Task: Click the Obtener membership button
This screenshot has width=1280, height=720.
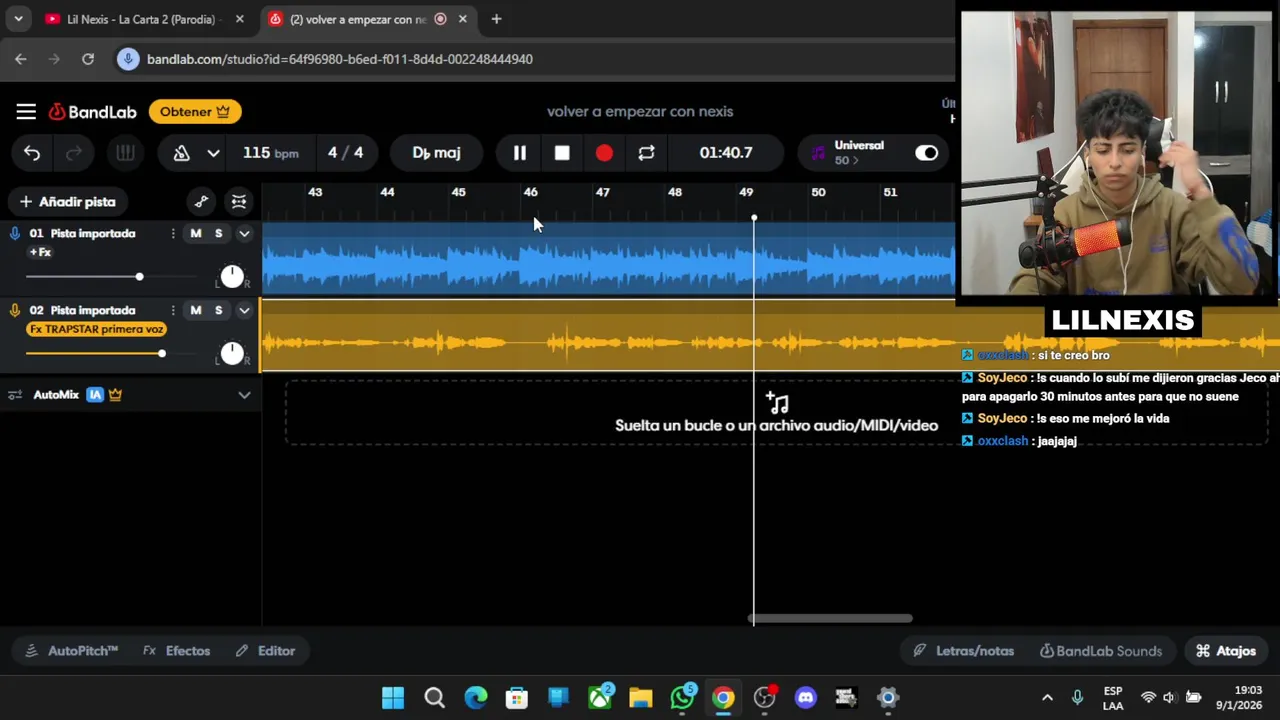Action: pos(195,112)
